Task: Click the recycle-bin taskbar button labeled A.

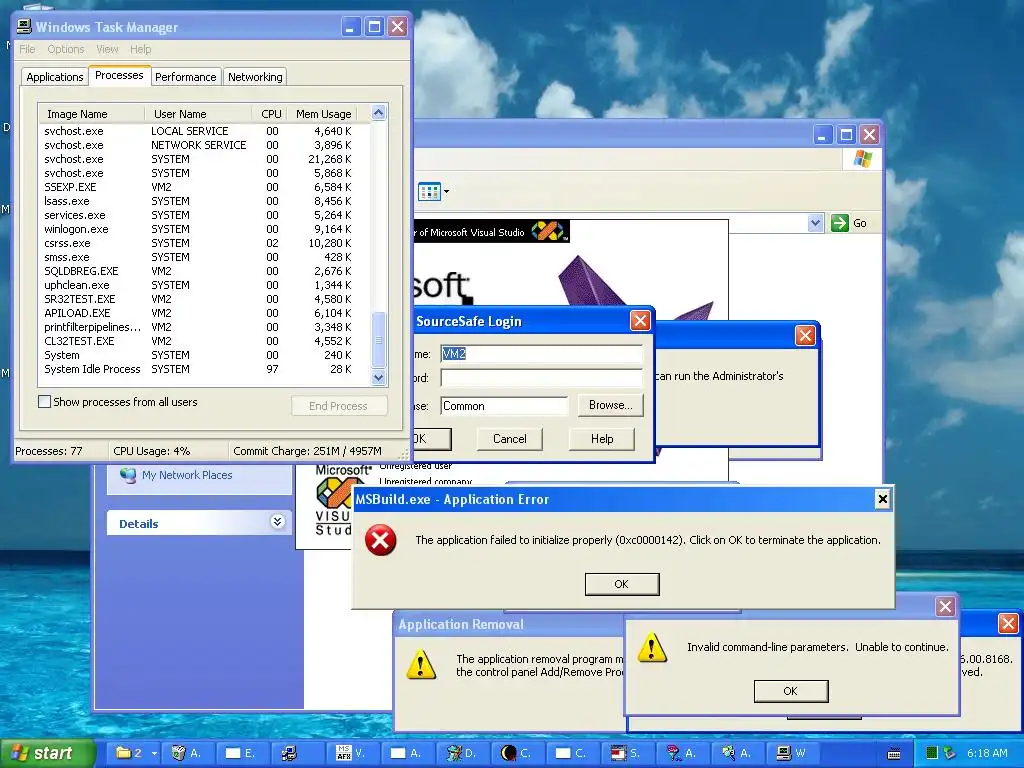Action: coord(186,753)
